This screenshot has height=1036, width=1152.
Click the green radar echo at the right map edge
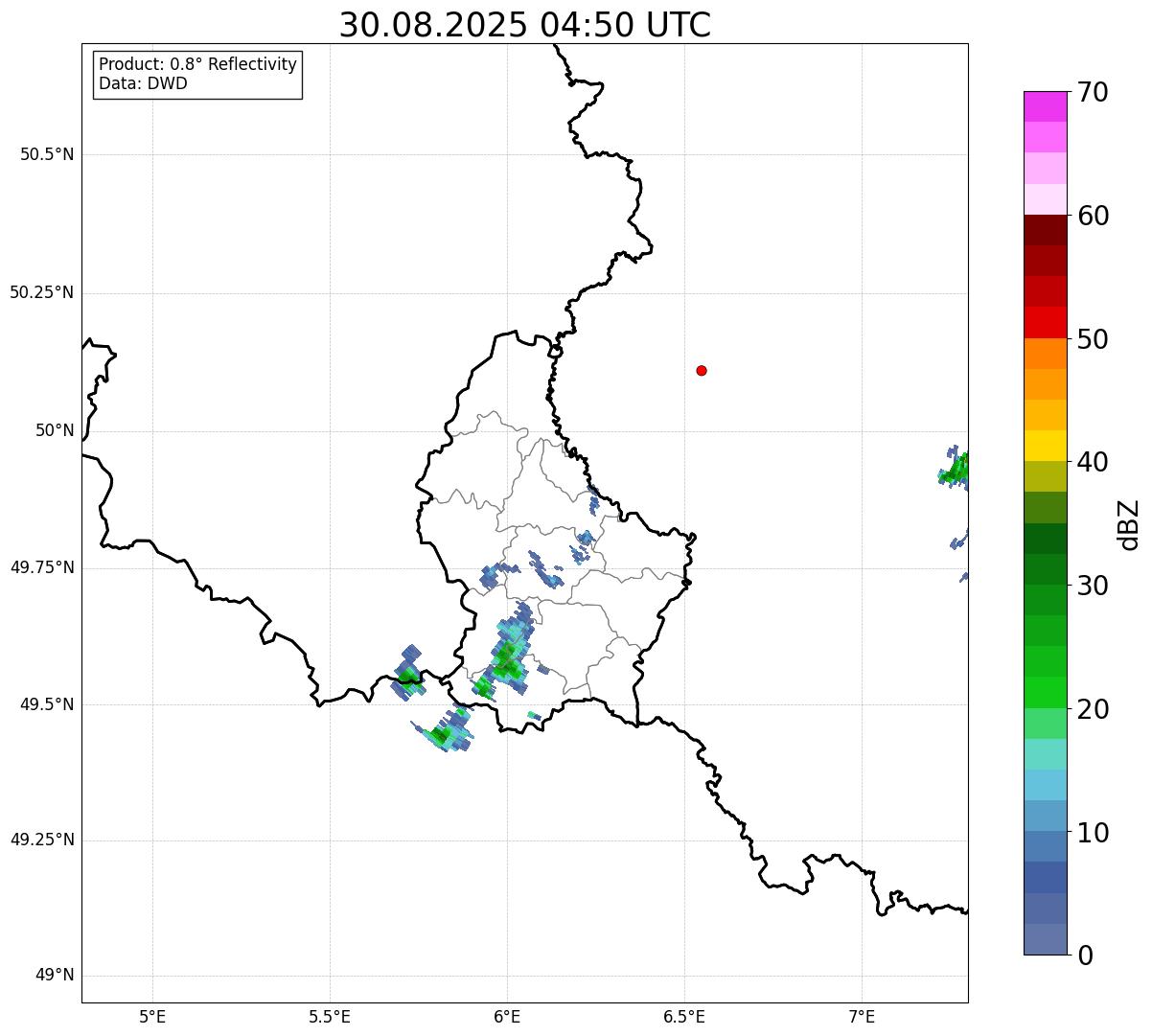[x=955, y=470]
